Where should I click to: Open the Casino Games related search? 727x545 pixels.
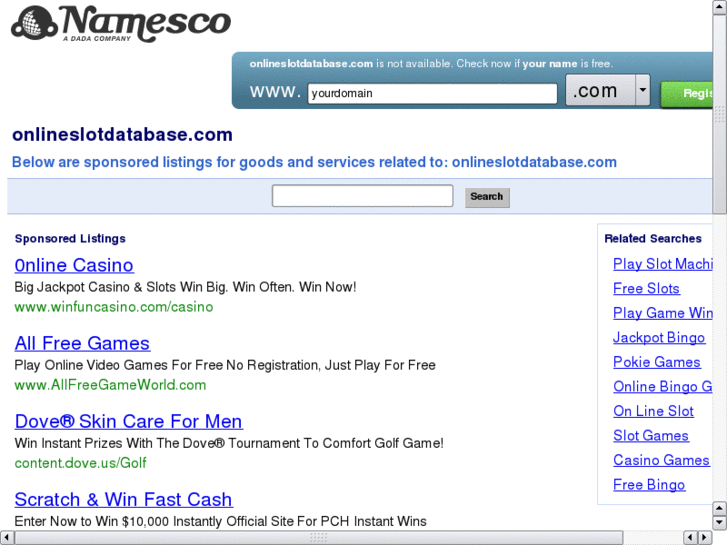pyautogui.click(x=661, y=460)
